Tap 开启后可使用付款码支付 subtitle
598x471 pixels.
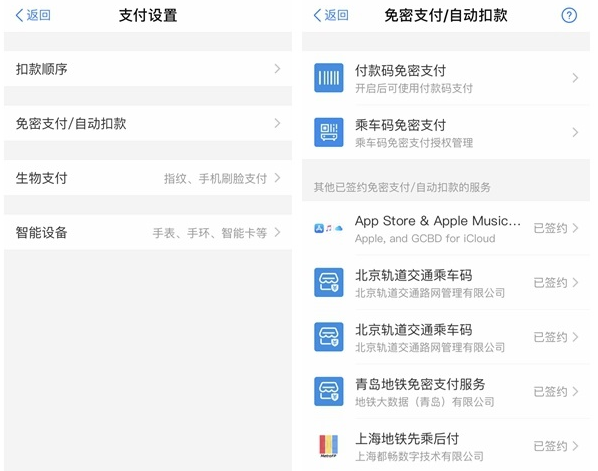(414, 88)
